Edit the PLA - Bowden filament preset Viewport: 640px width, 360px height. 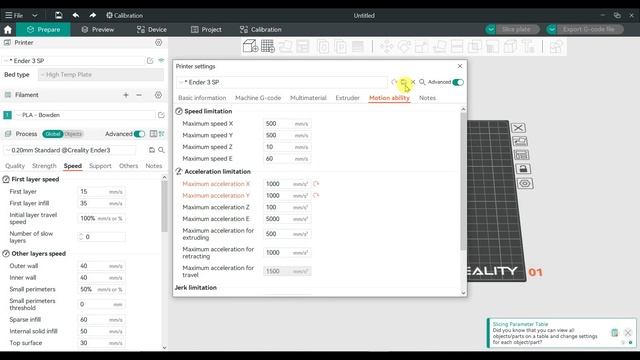pos(161,115)
